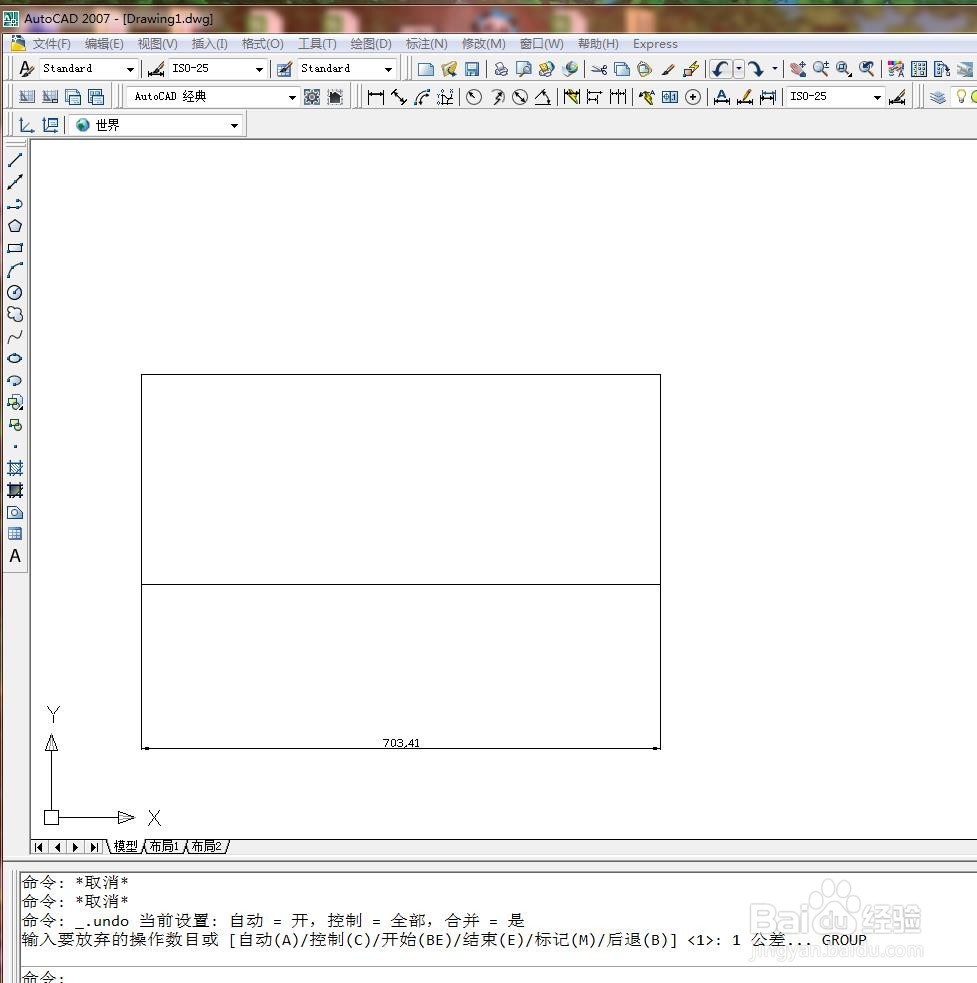Click the Angular dimension icon
Screen dimensions: 977x983
pyautogui.click(x=542, y=97)
